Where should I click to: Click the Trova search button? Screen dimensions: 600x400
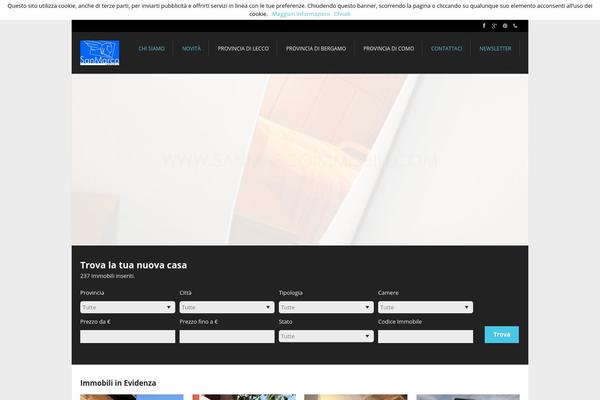[x=502, y=335]
